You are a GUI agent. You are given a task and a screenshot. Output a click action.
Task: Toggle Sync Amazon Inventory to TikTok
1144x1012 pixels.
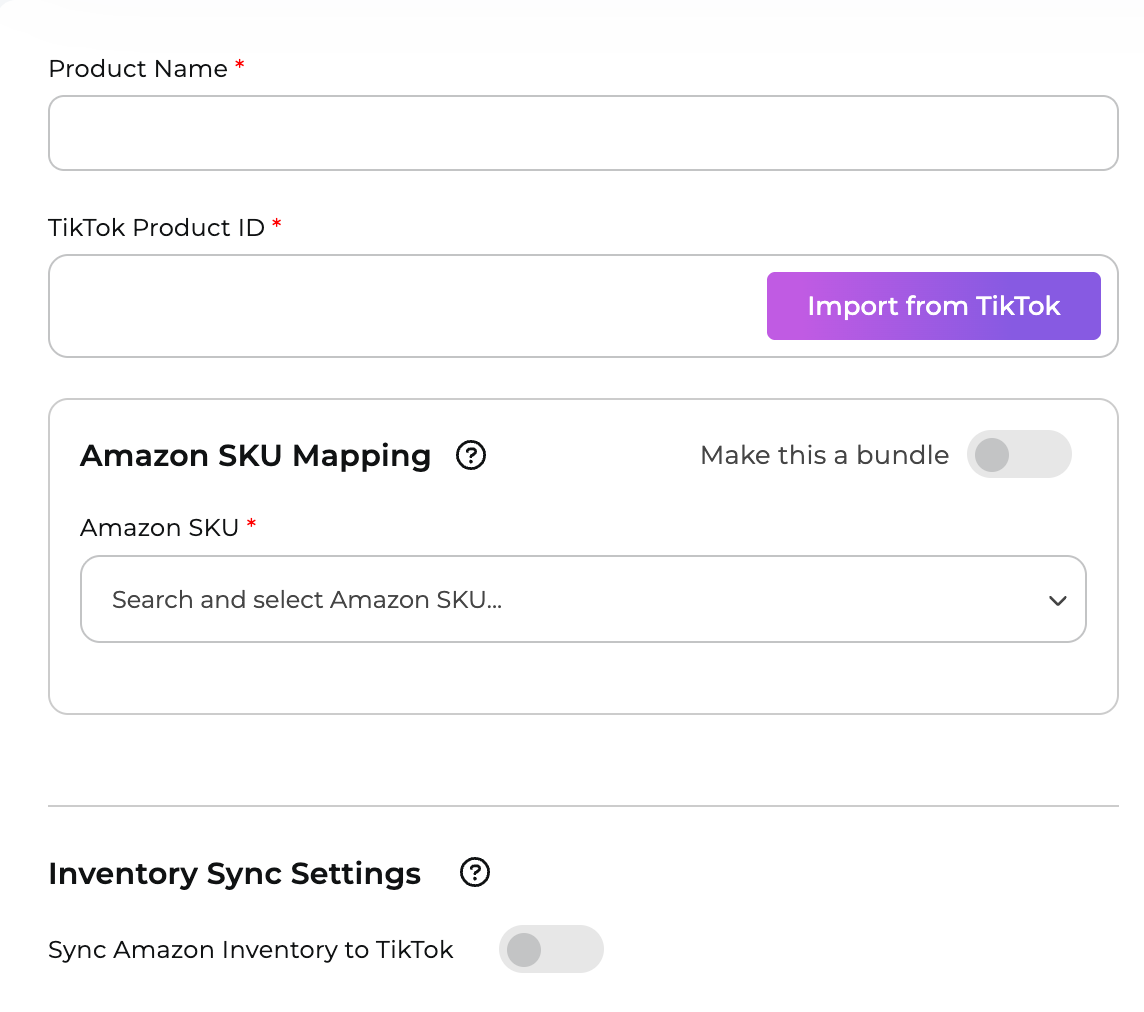coord(551,949)
